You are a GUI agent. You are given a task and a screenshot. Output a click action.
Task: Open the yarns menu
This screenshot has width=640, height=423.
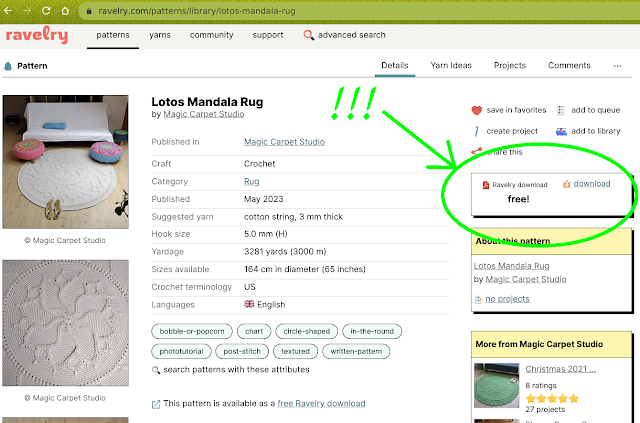(160, 35)
